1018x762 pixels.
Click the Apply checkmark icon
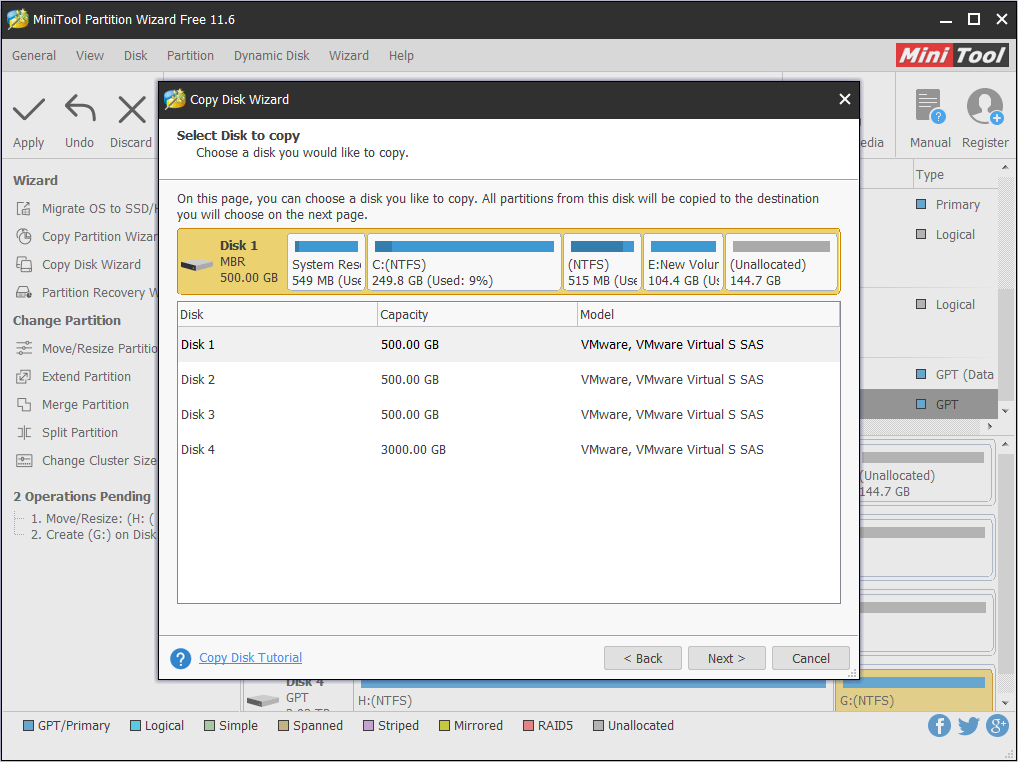(29, 110)
